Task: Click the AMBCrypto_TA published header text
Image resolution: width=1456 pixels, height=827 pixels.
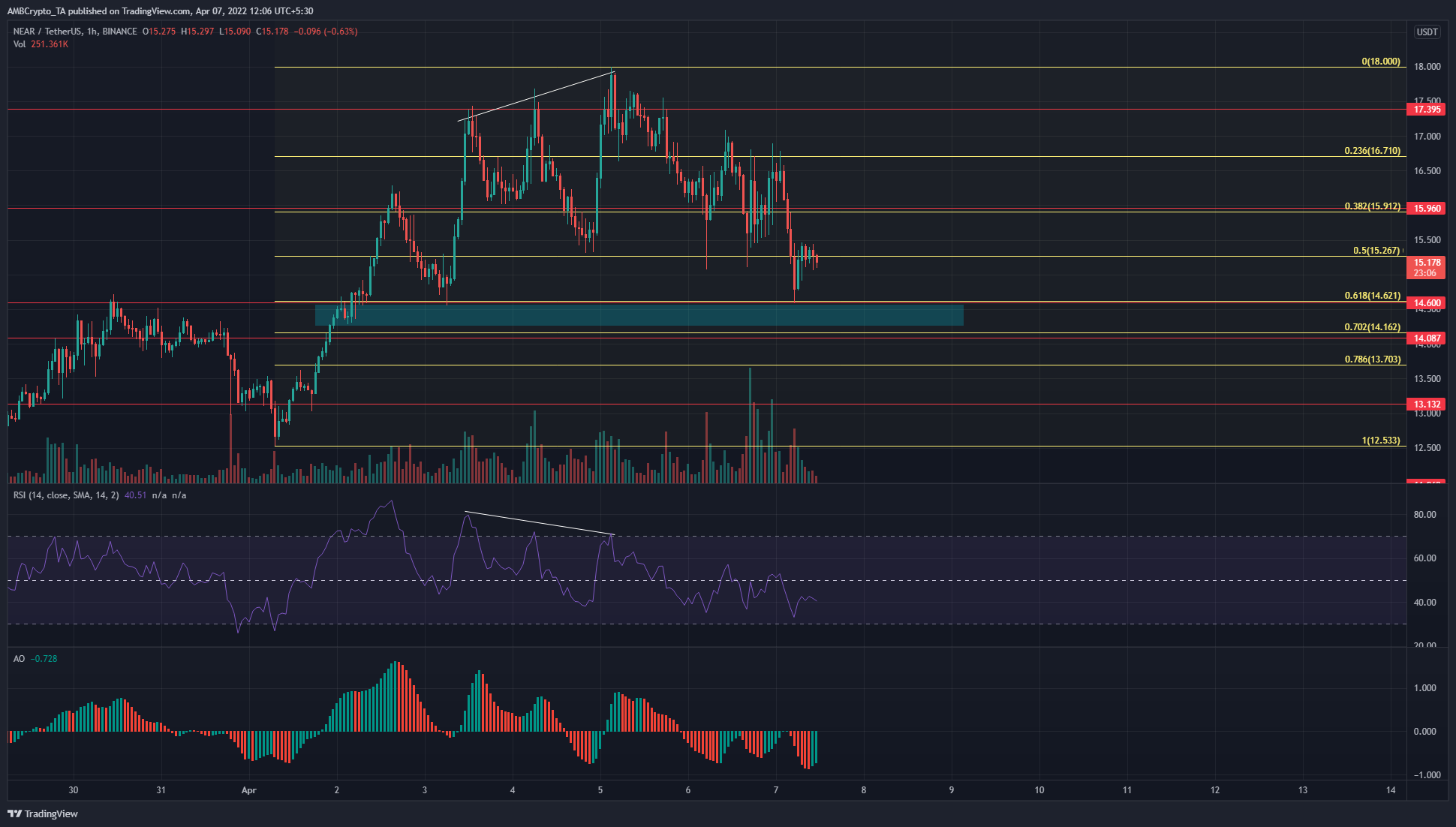Action: [160, 11]
